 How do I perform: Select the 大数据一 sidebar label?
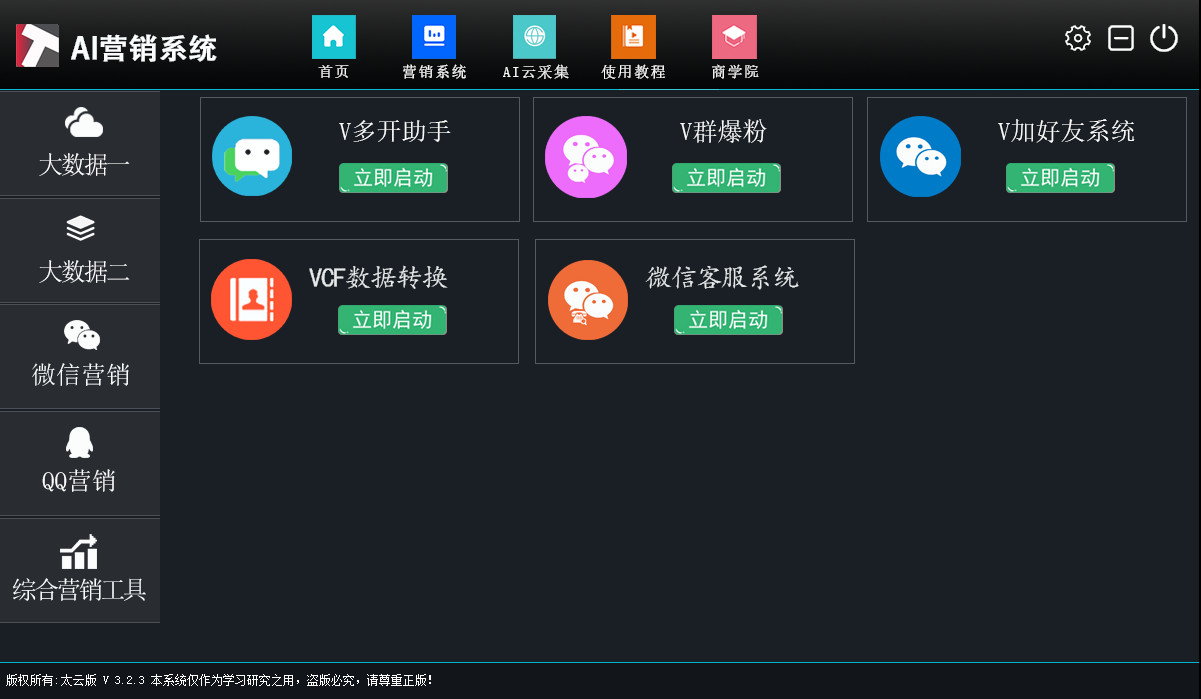84,165
